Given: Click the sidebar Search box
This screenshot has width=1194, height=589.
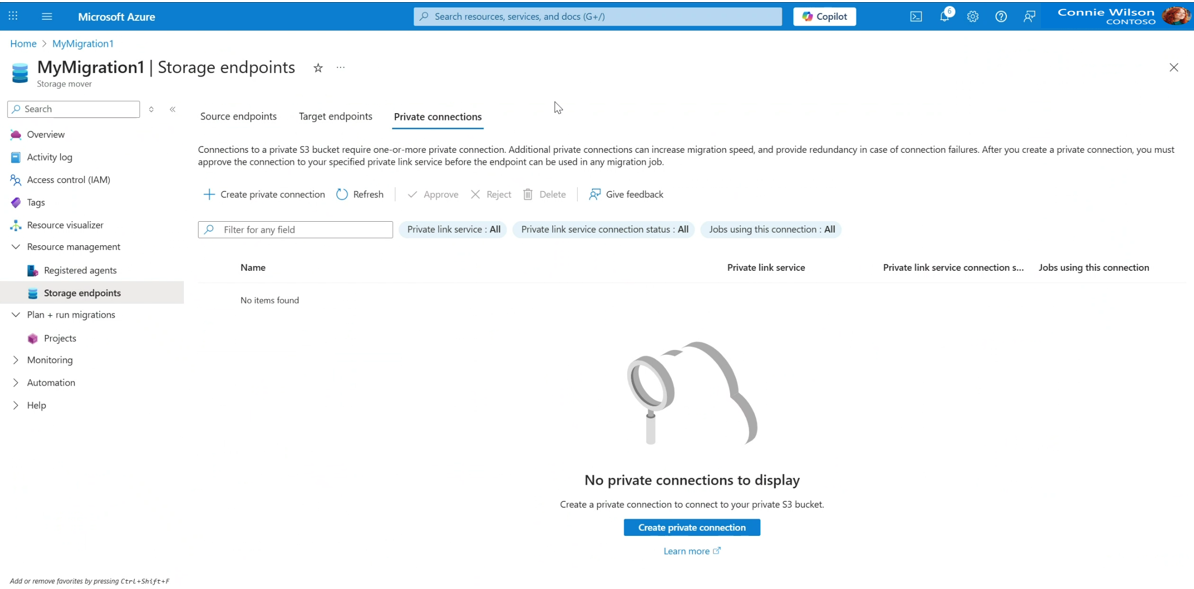Looking at the screenshot, I should [74, 109].
